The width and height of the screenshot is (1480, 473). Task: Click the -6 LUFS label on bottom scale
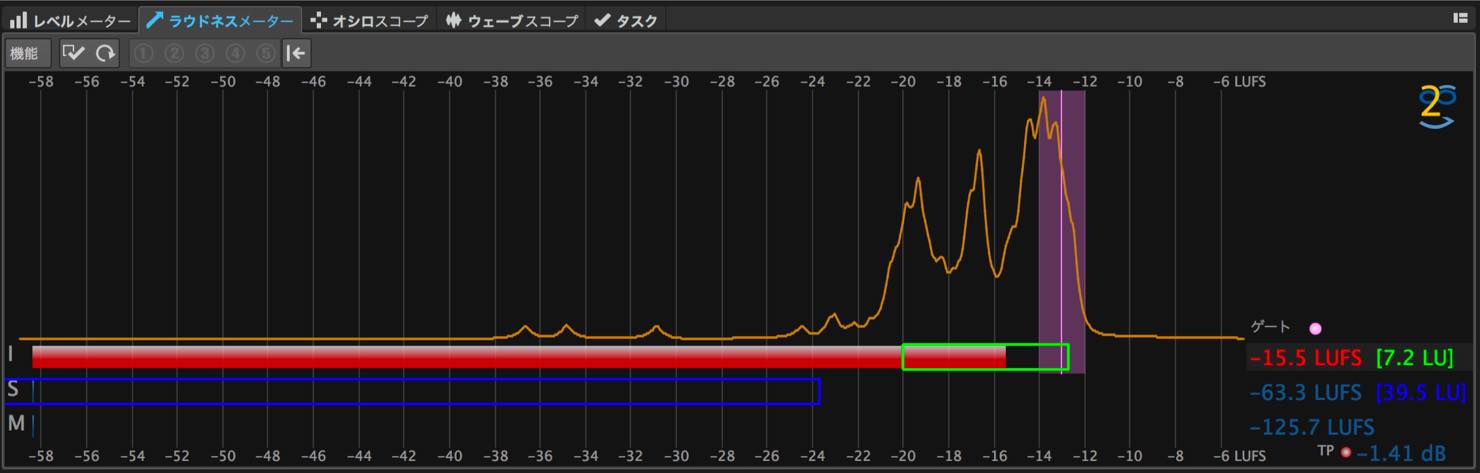[1240, 455]
